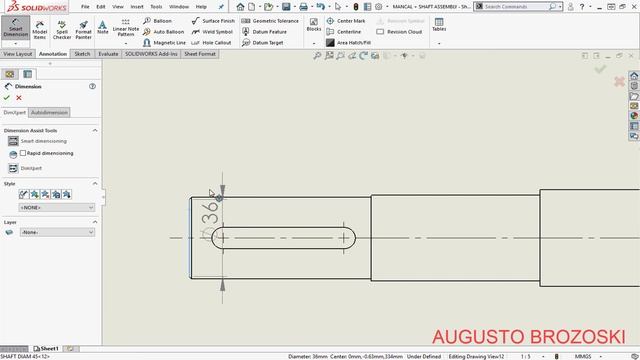Image resolution: width=640 pixels, height=360 pixels.
Task: Open SOLIDWORKS Add-Ins tab
Action: pos(151,54)
